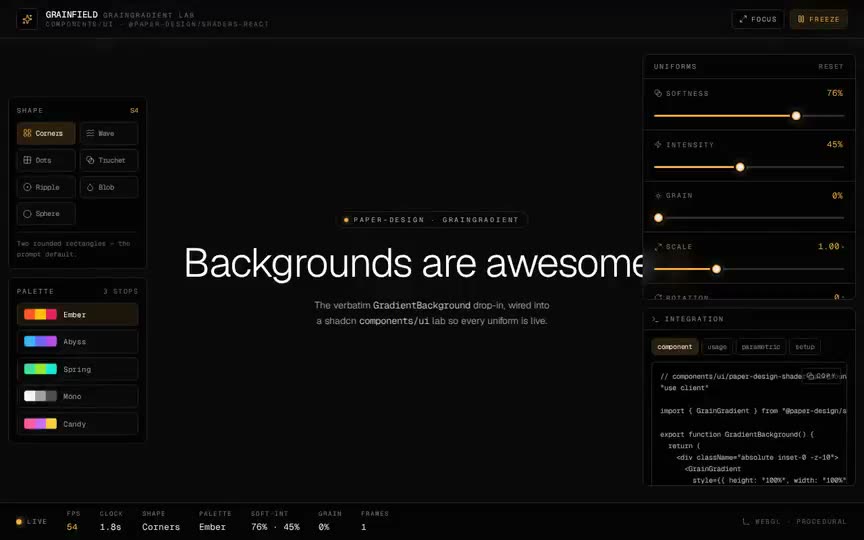Click the pause icon in Freeze
Screen dimensions: 864x540
pos(801,19)
